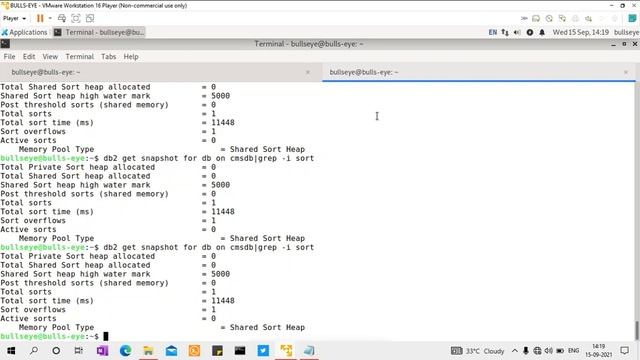Send Ctrl+Alt+Del to virtual machine icon
The height and width of the screenshot is (360, 640).
coord(62,18)
